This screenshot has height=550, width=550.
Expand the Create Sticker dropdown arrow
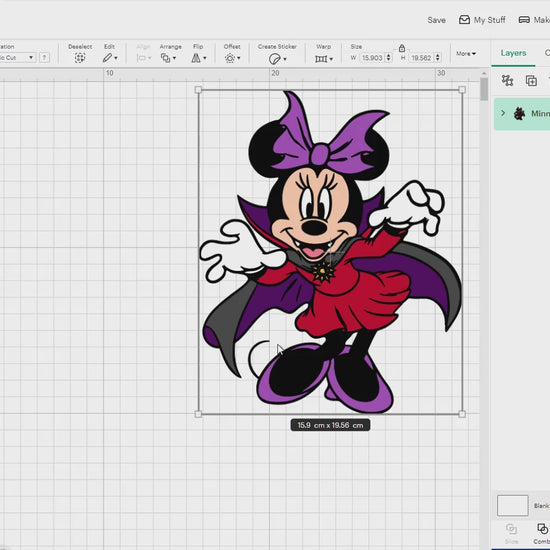[285, 59]
